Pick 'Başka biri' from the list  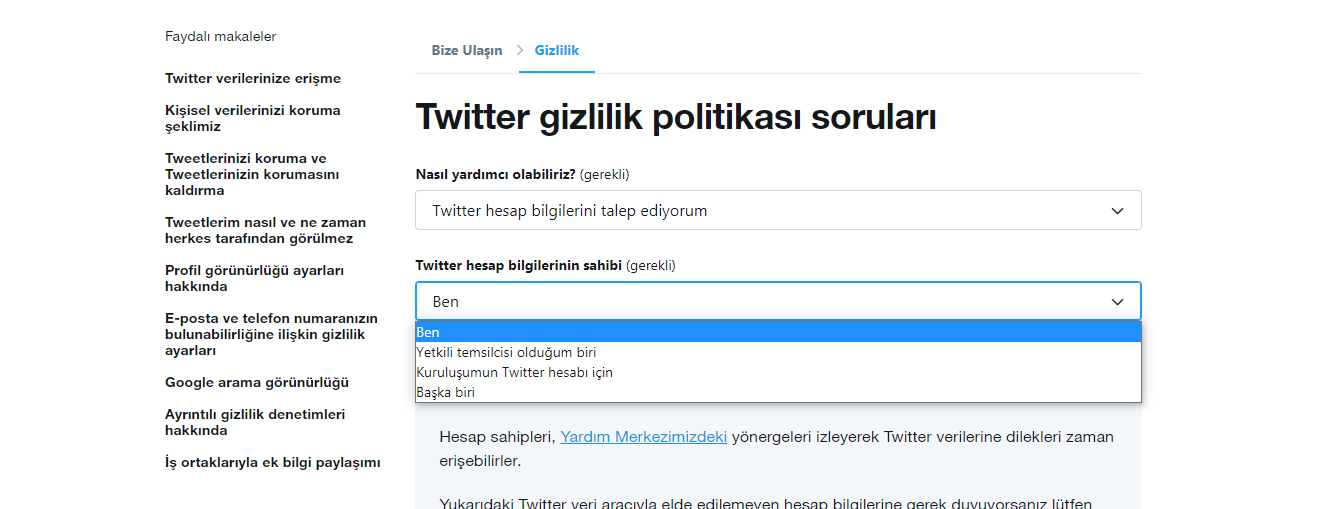(446, 392)
